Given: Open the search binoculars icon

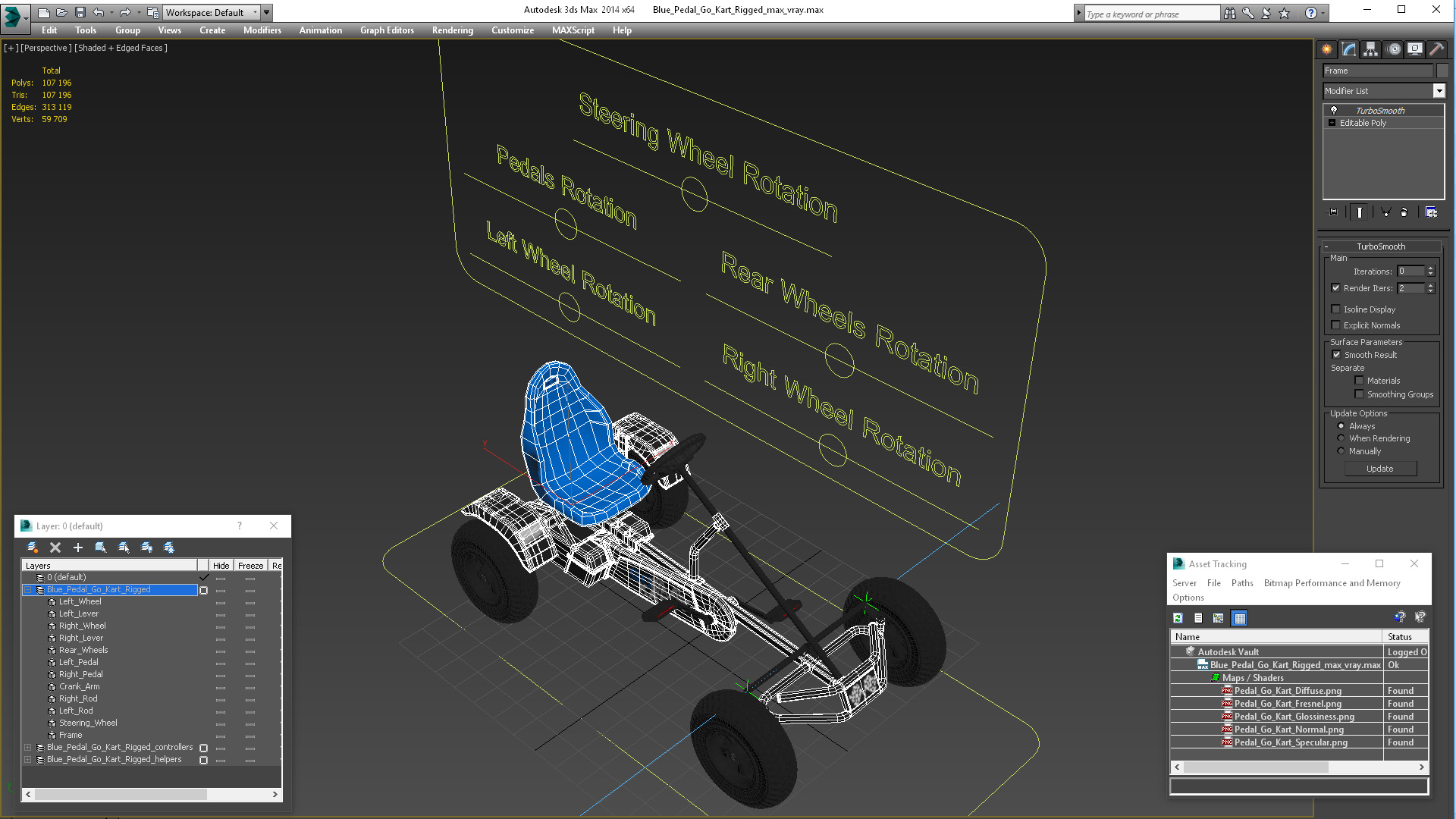Looking at the screenshot, I should point(1229,13).
